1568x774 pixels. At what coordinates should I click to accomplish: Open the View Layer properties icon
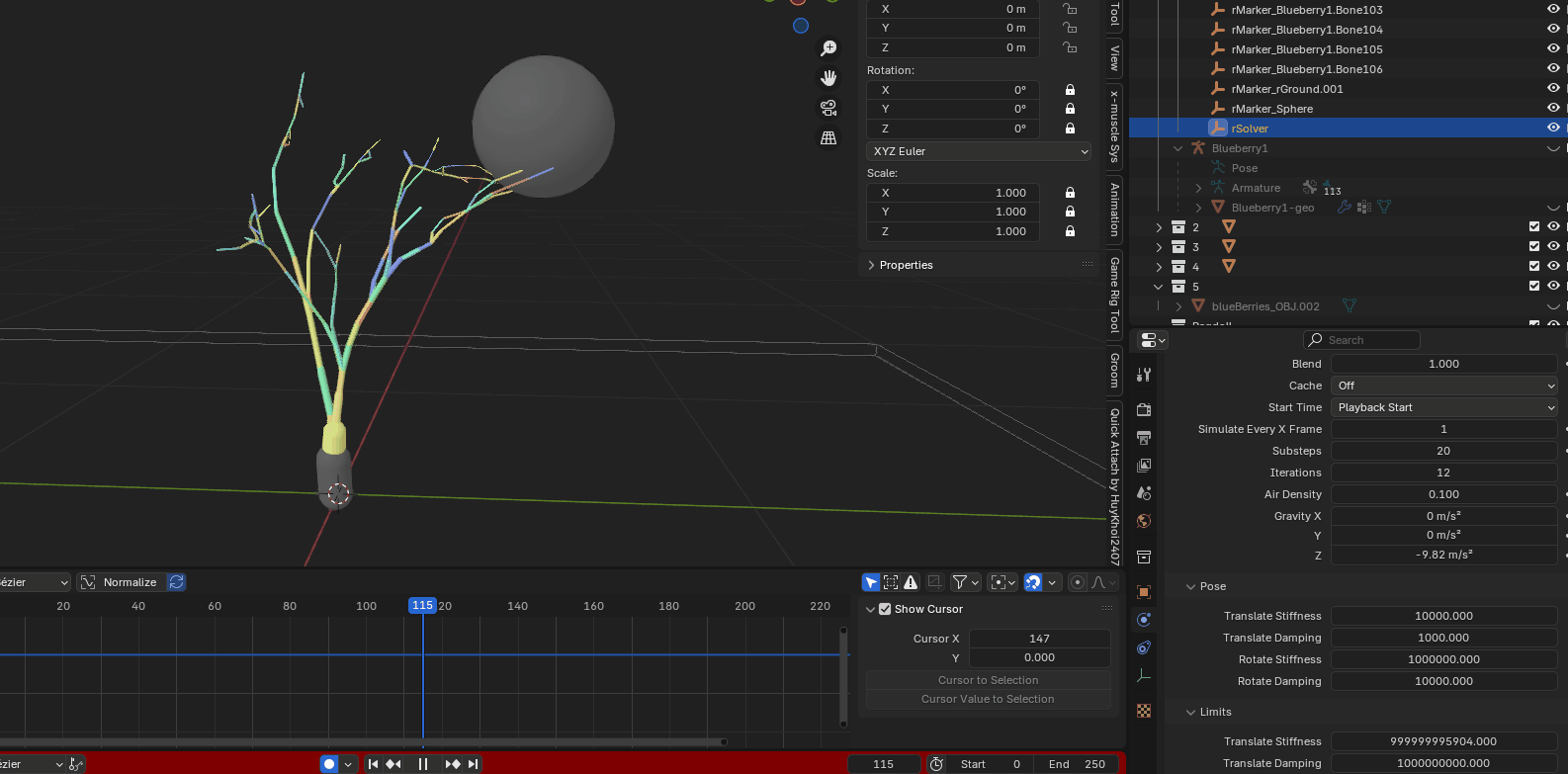point(1144,466)
